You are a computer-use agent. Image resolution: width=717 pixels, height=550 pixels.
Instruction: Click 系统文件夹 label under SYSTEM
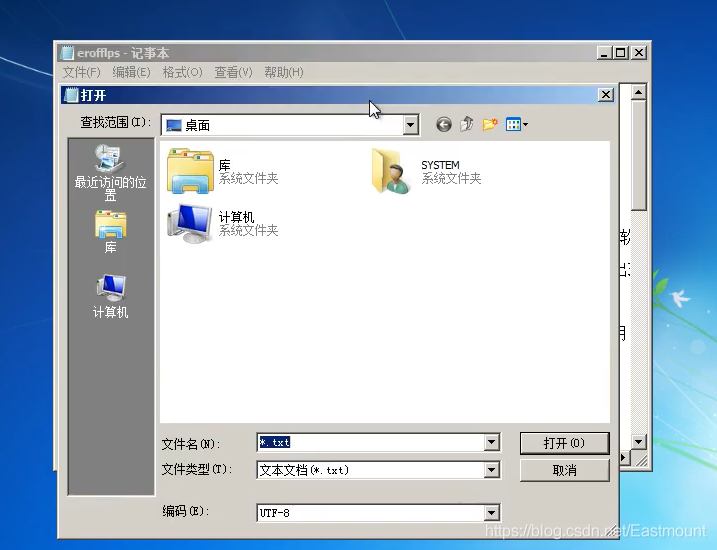451,179
